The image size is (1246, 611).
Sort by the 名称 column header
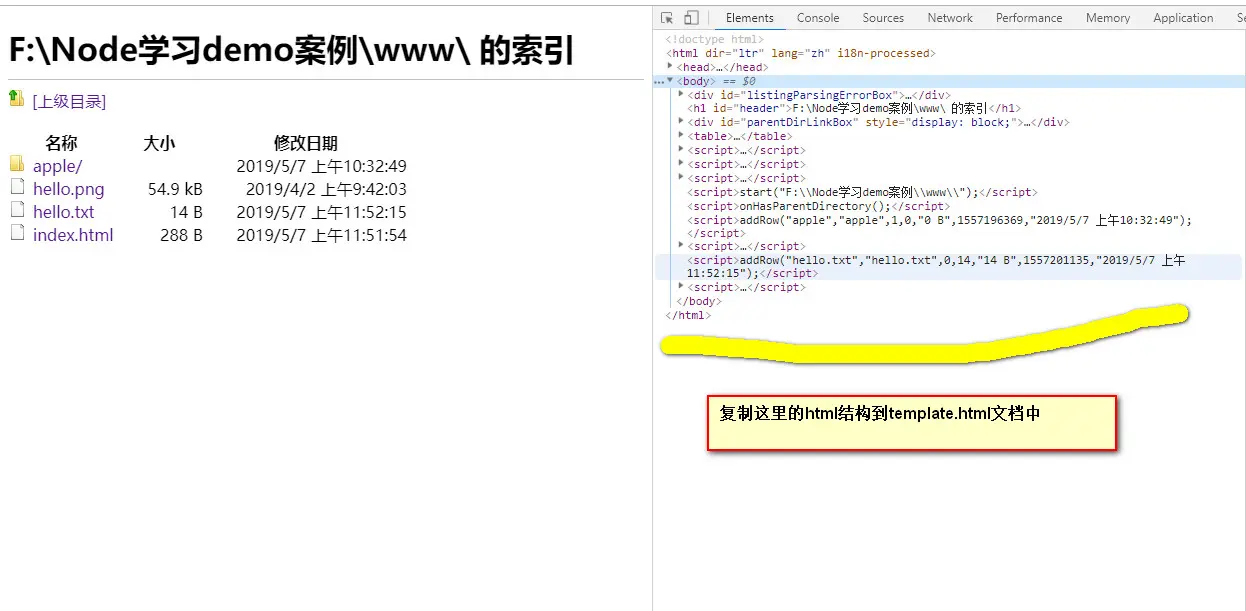point(61,143)
